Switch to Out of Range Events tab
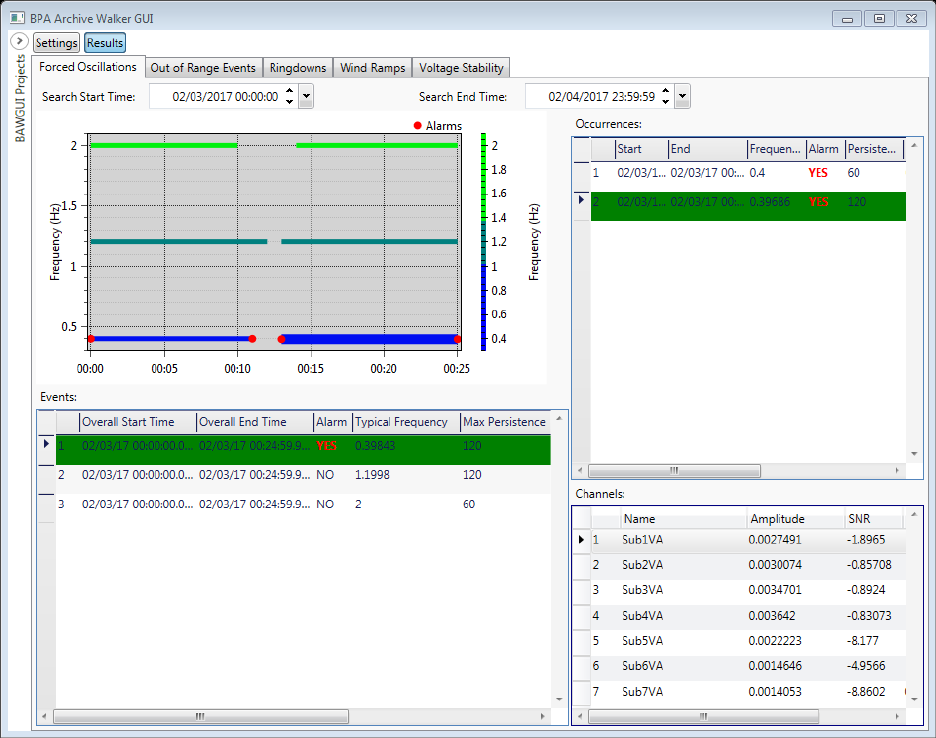 pos(203,68)
